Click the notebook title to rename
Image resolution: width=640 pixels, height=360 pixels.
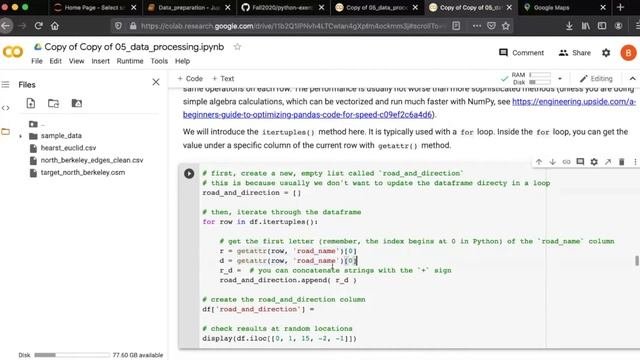(x=134, y=47)
